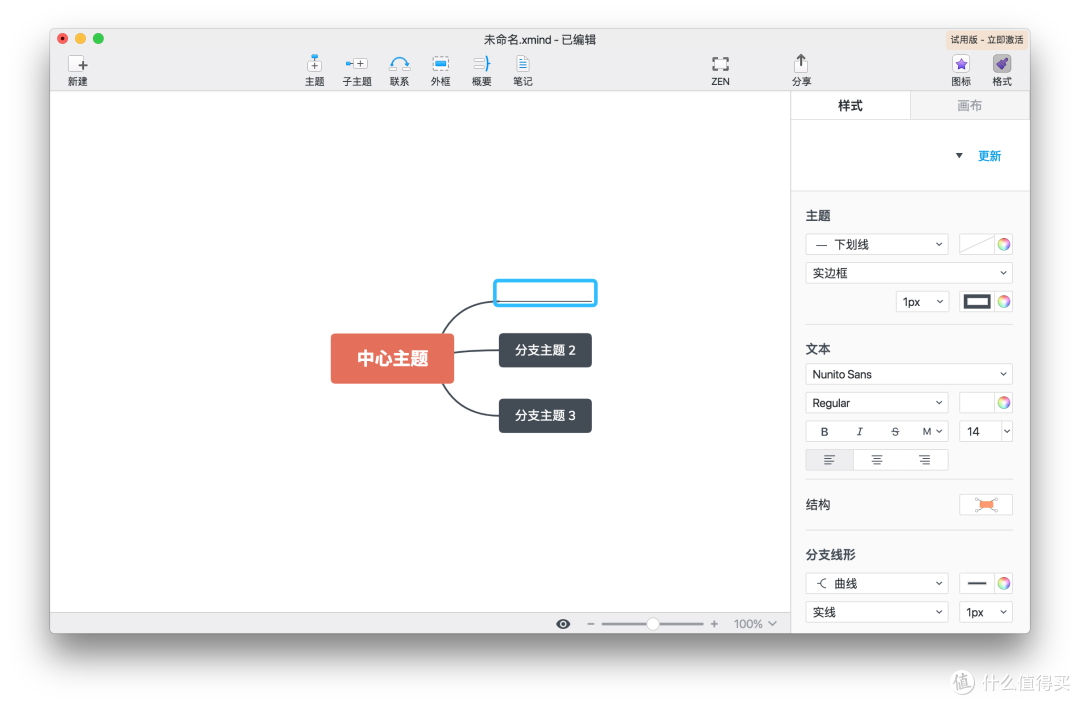Open the 实边框 border style dropdown
The height and width of the screenshot is (705, 1080).
coord(909,273)
